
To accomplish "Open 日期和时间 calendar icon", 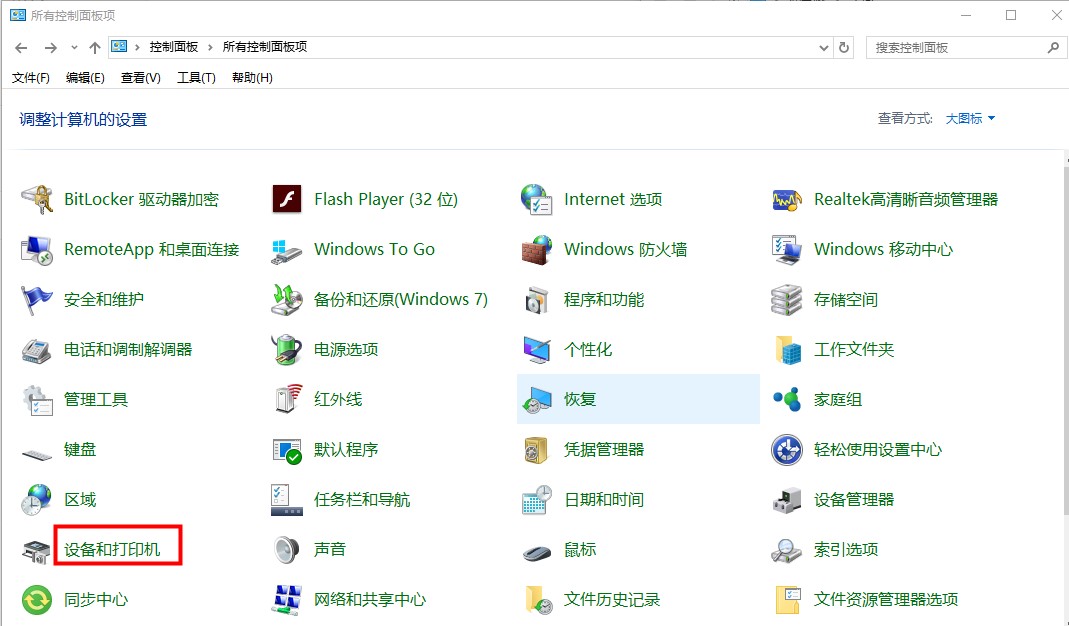I will 537,500.
